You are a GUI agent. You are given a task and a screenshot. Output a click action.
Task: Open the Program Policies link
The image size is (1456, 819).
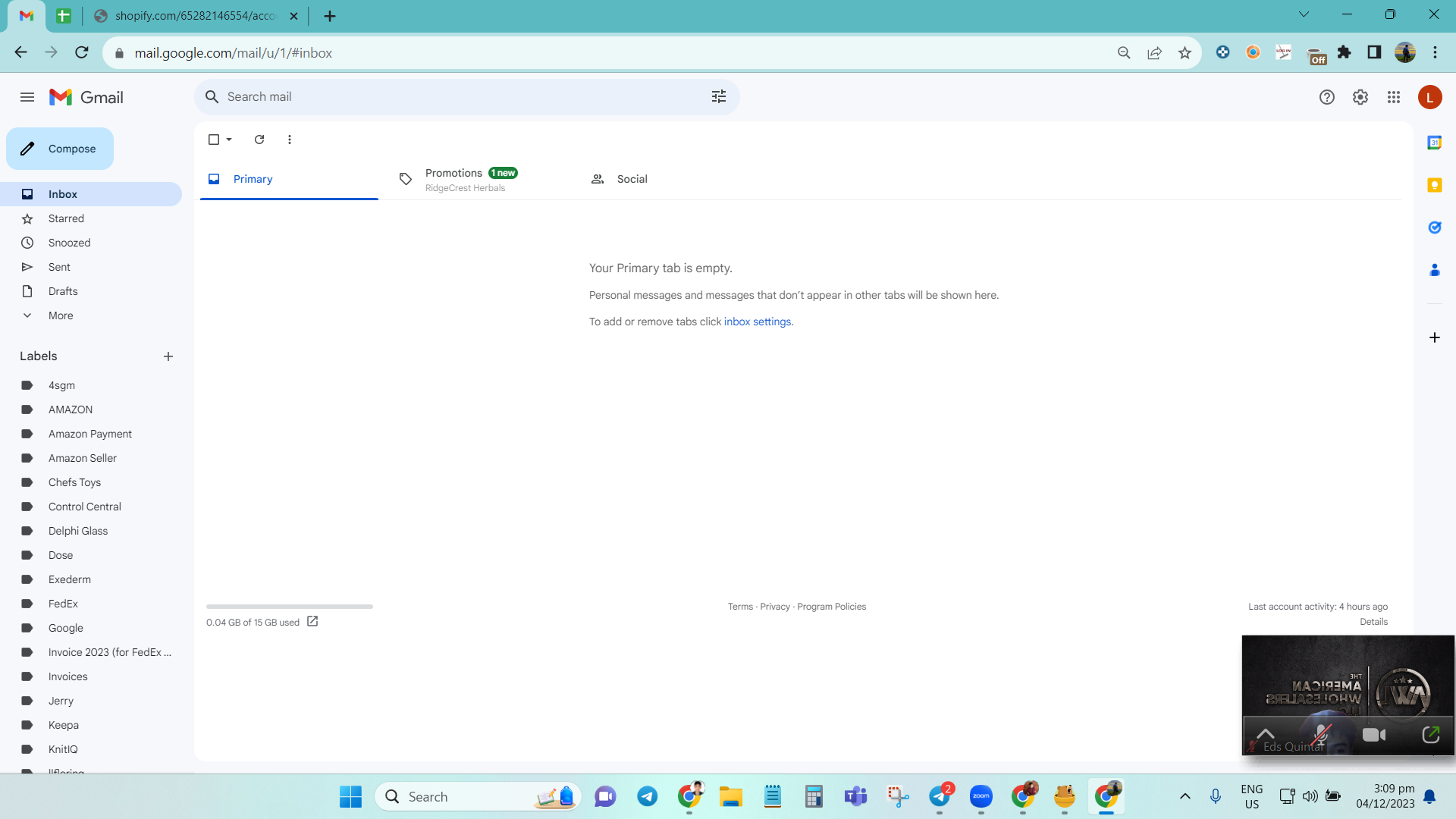click(x=831, y=607)
